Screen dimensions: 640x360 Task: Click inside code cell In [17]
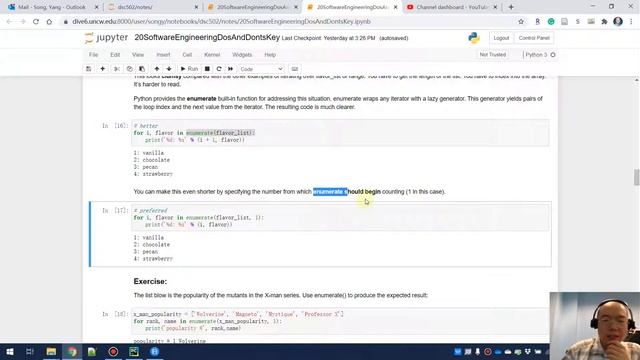pyautogui.click(x=340, y=218)
